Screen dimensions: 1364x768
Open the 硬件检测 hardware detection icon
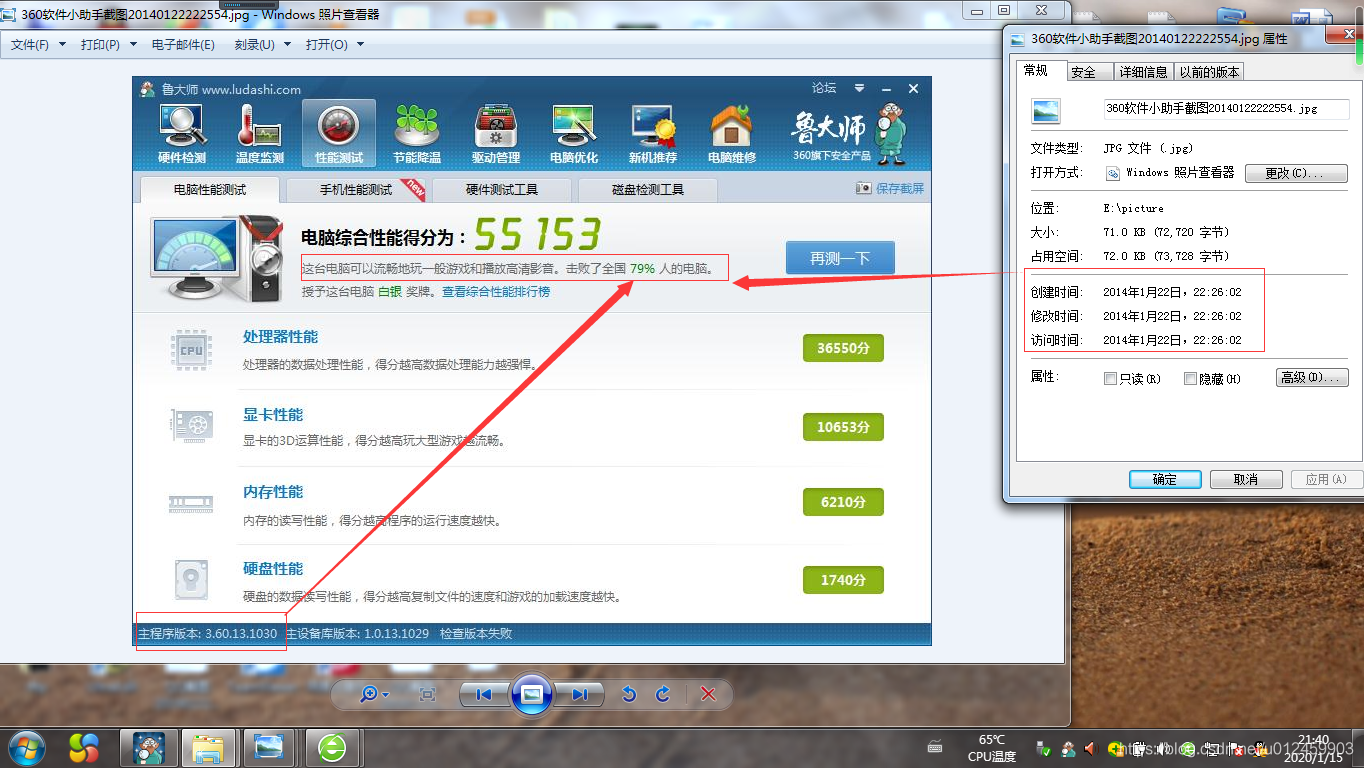(x=182, y=132)
